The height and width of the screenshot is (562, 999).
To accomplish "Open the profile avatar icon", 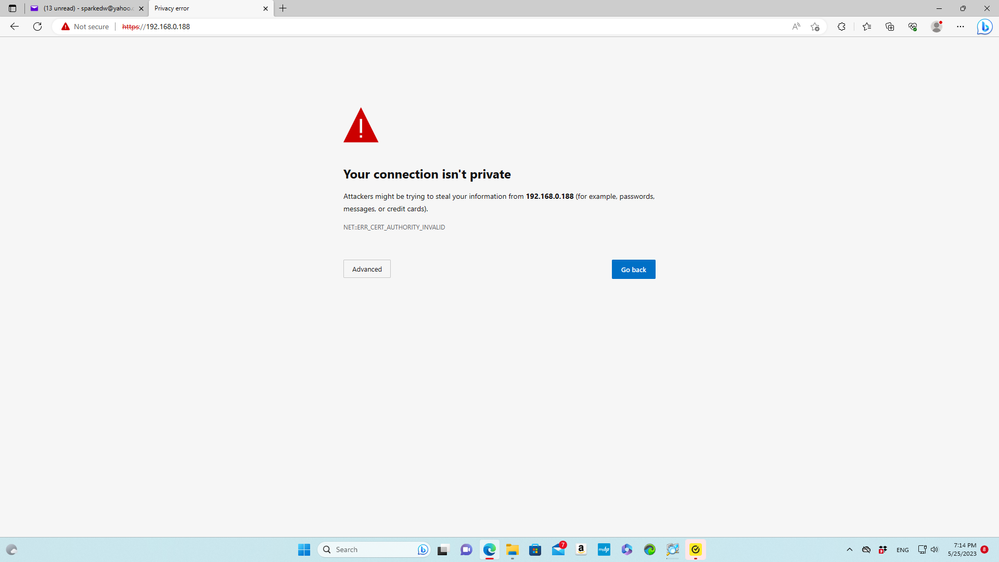I will click(x=936, y=27).
